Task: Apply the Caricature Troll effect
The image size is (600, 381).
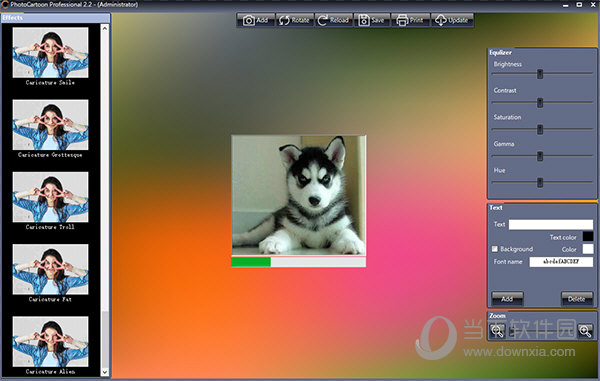Action: (50, 197)
